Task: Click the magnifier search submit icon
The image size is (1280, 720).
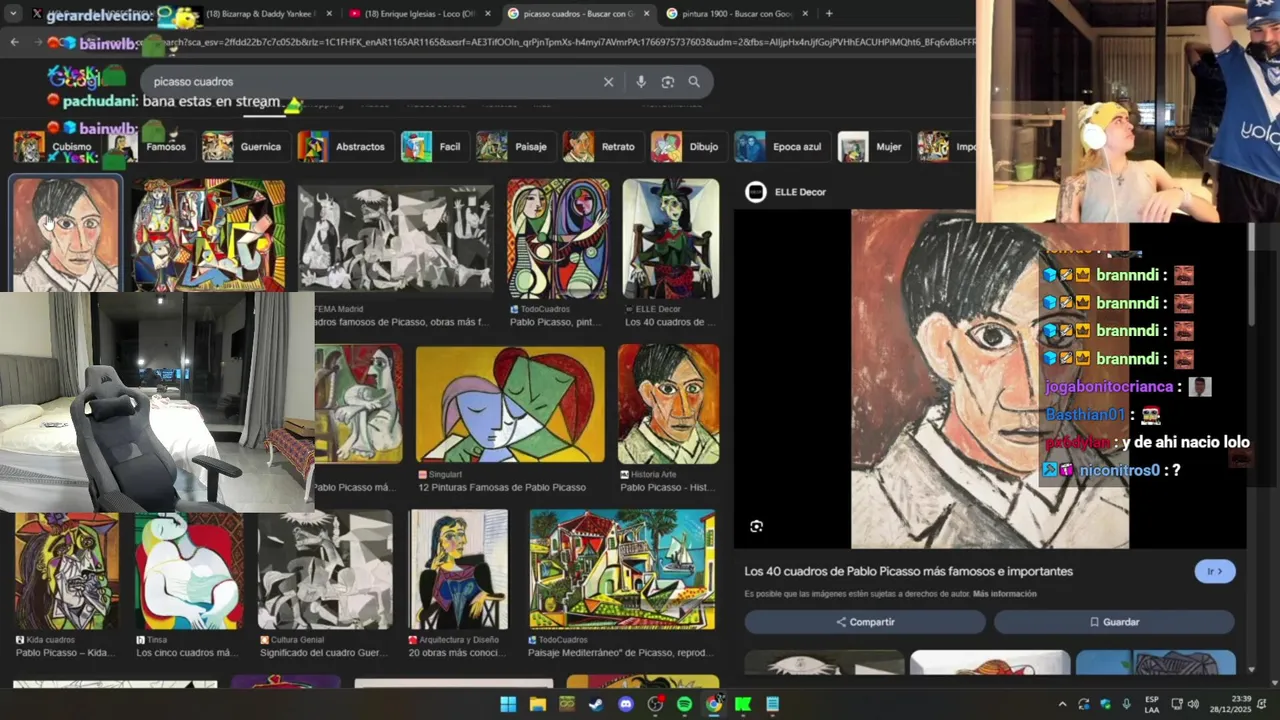Action: point(694,82)
